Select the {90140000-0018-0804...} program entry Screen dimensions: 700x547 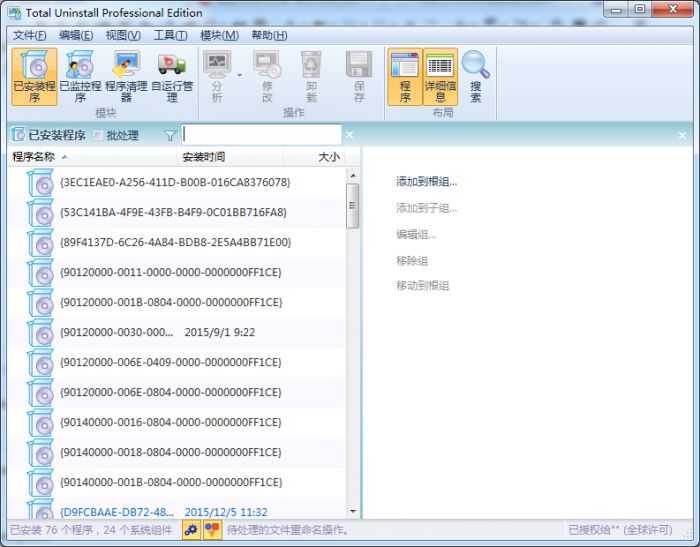tap(177, 452)
